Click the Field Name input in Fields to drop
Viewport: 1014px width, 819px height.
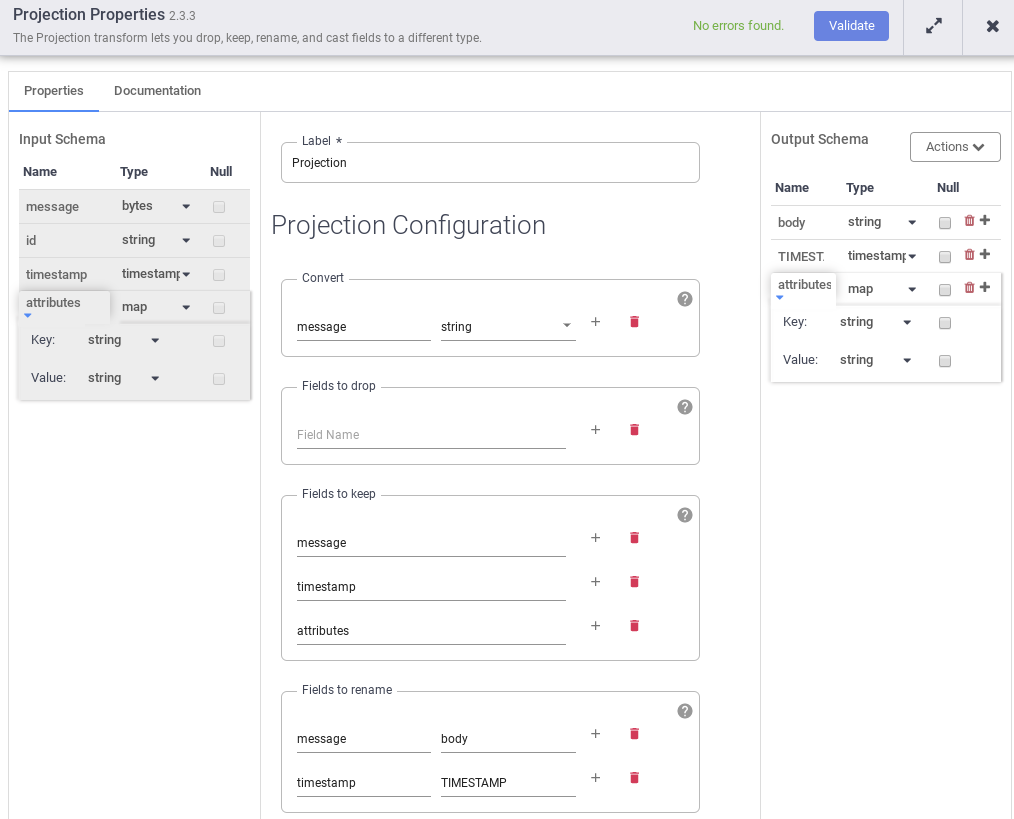tap(430, 435)
